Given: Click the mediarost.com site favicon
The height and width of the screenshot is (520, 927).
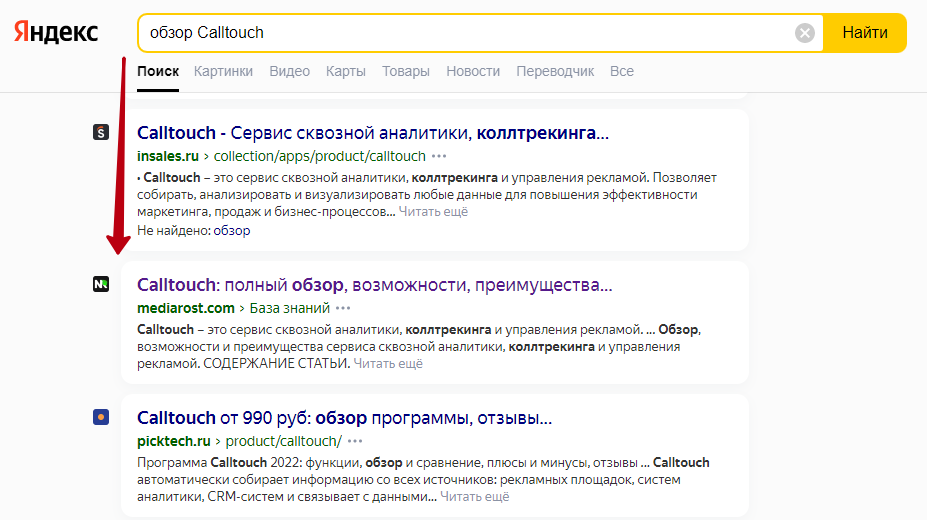Looking at the screenshot, I should (x=101, y=284).
